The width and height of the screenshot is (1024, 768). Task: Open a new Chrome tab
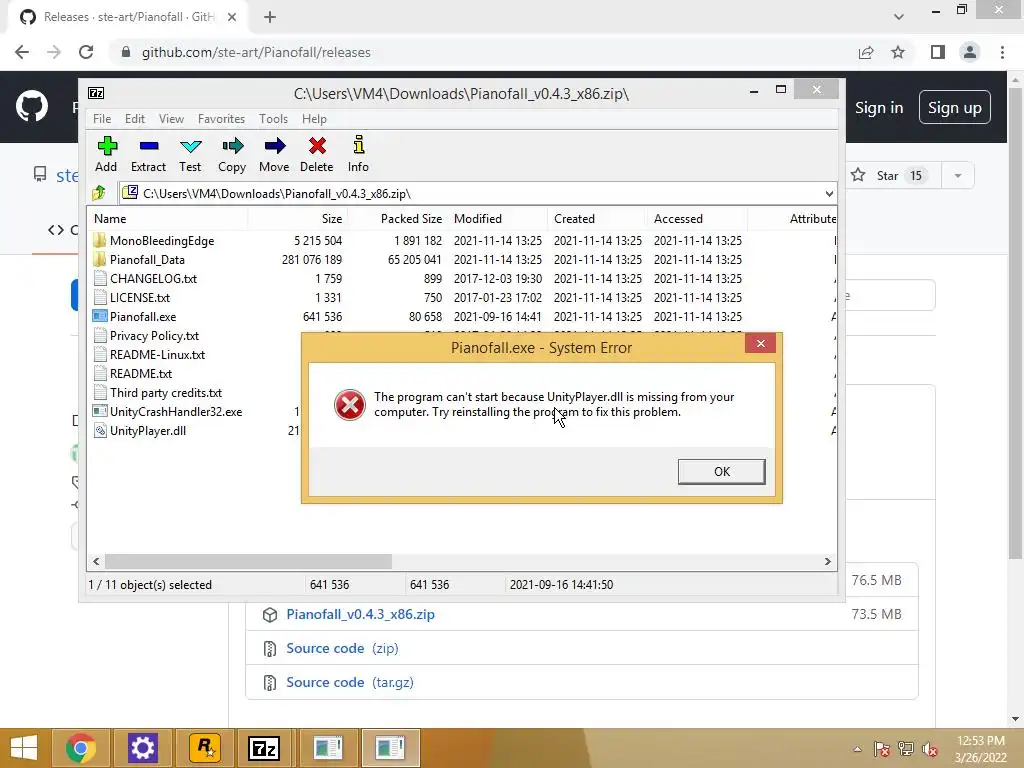tap(270, 17)
